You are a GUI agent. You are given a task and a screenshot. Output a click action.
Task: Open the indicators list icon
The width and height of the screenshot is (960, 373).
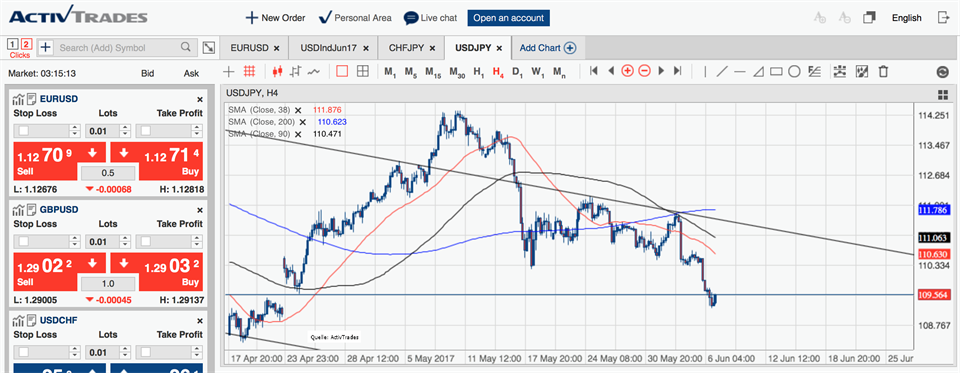point(839,72)
